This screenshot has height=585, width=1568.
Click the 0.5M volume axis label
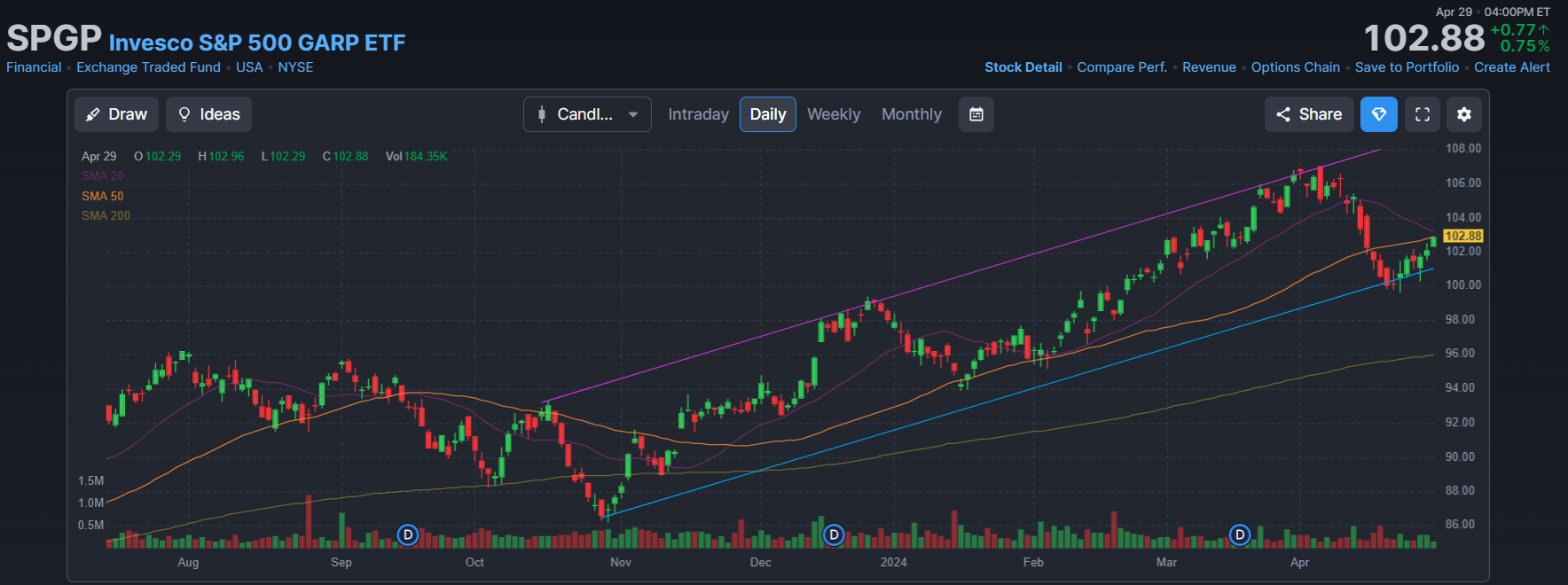91,525
